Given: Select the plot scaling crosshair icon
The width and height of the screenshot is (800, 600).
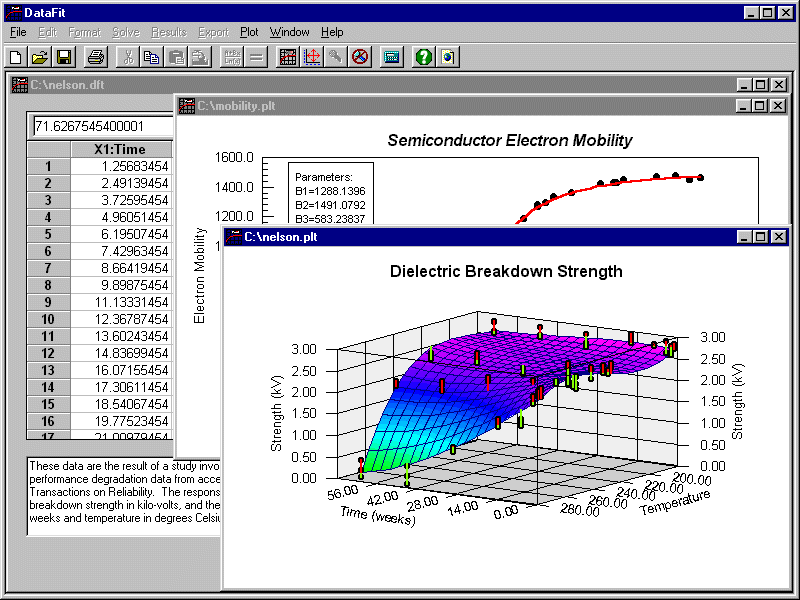Looking at the screenshot, I should (x=311, y=57).
